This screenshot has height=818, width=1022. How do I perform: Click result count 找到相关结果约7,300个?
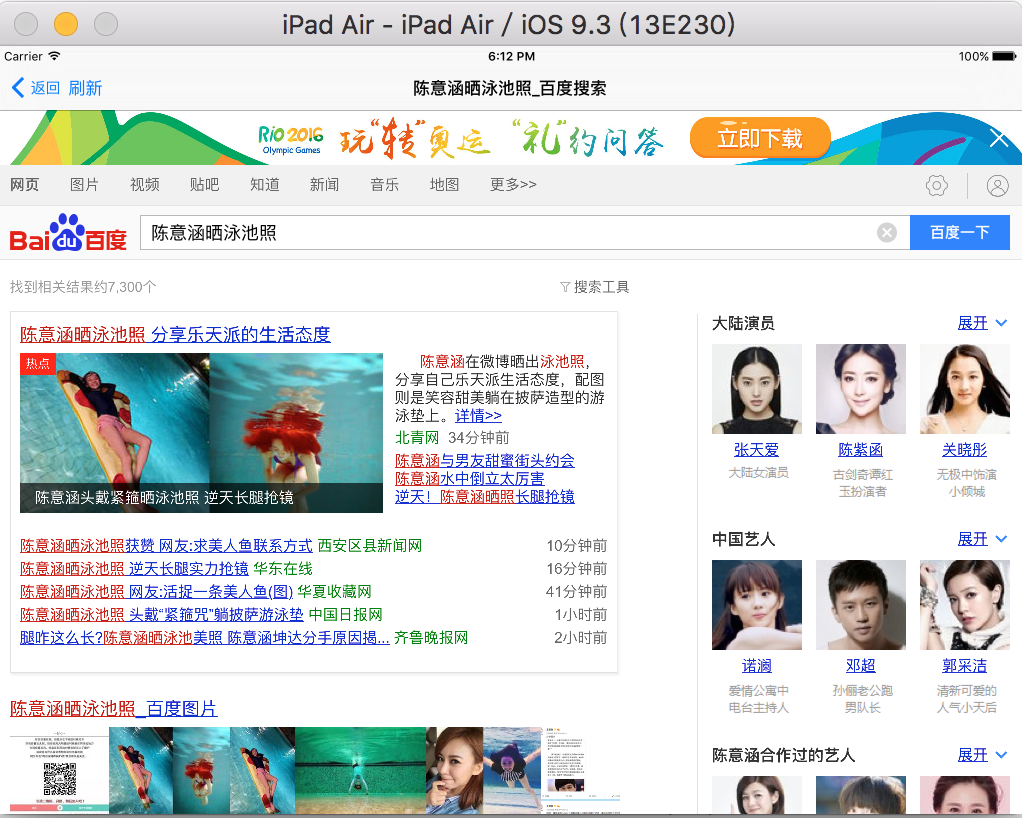point(83,287)
